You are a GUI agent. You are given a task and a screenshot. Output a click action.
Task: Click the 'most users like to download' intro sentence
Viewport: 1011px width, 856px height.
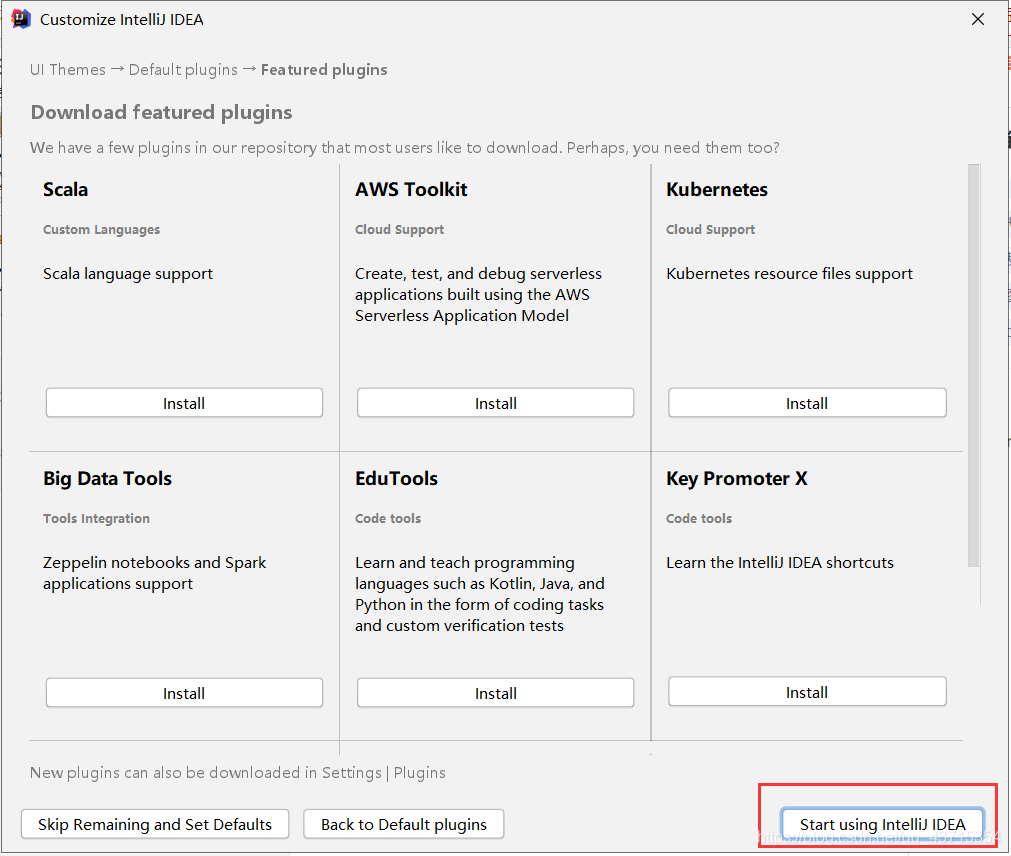point(404,148)
